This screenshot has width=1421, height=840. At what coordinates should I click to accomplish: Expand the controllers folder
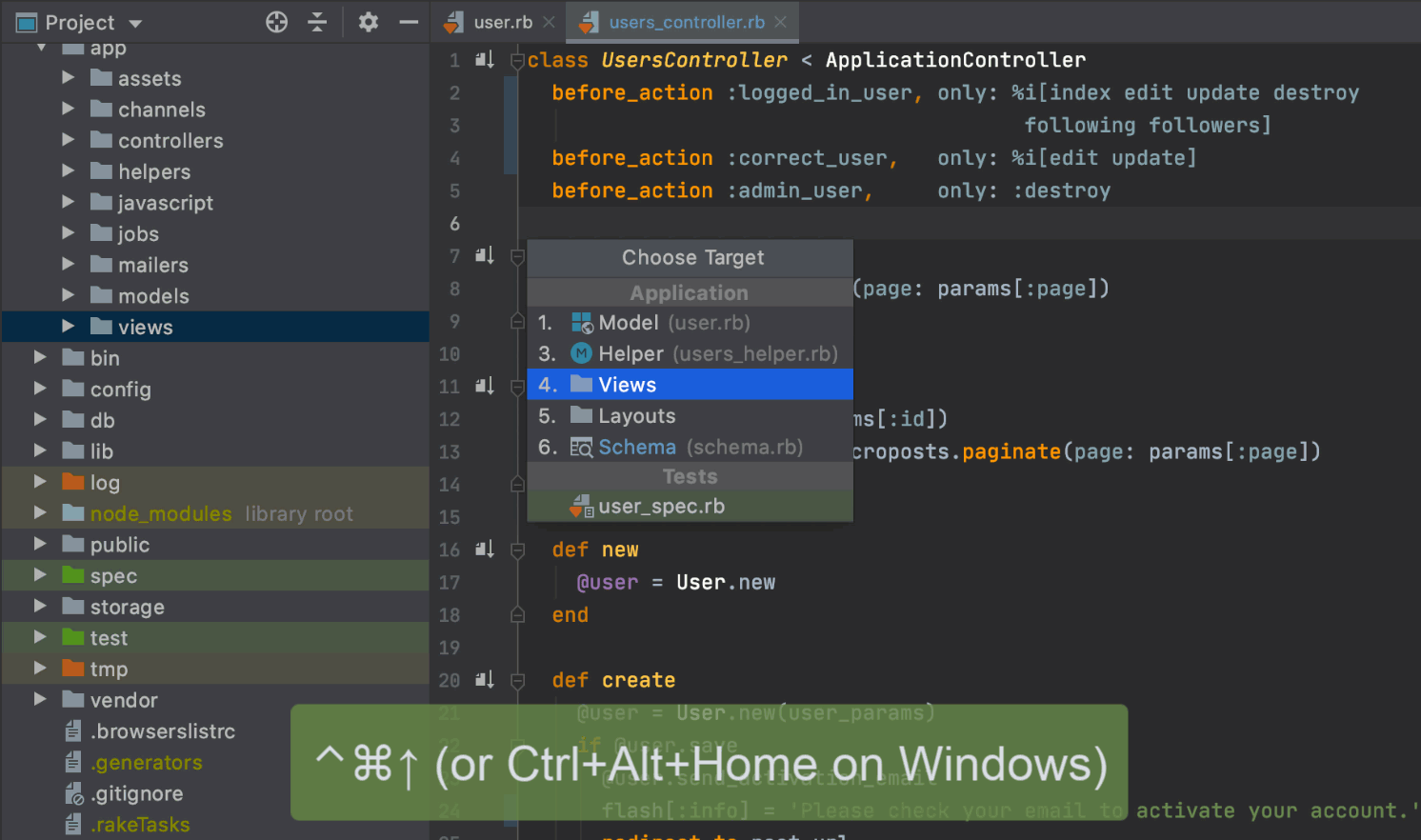[x=68, y=140]
